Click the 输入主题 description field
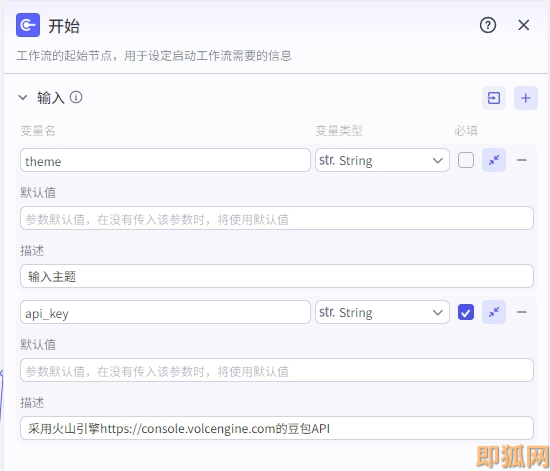550x471 pixels. coord(277,276)
